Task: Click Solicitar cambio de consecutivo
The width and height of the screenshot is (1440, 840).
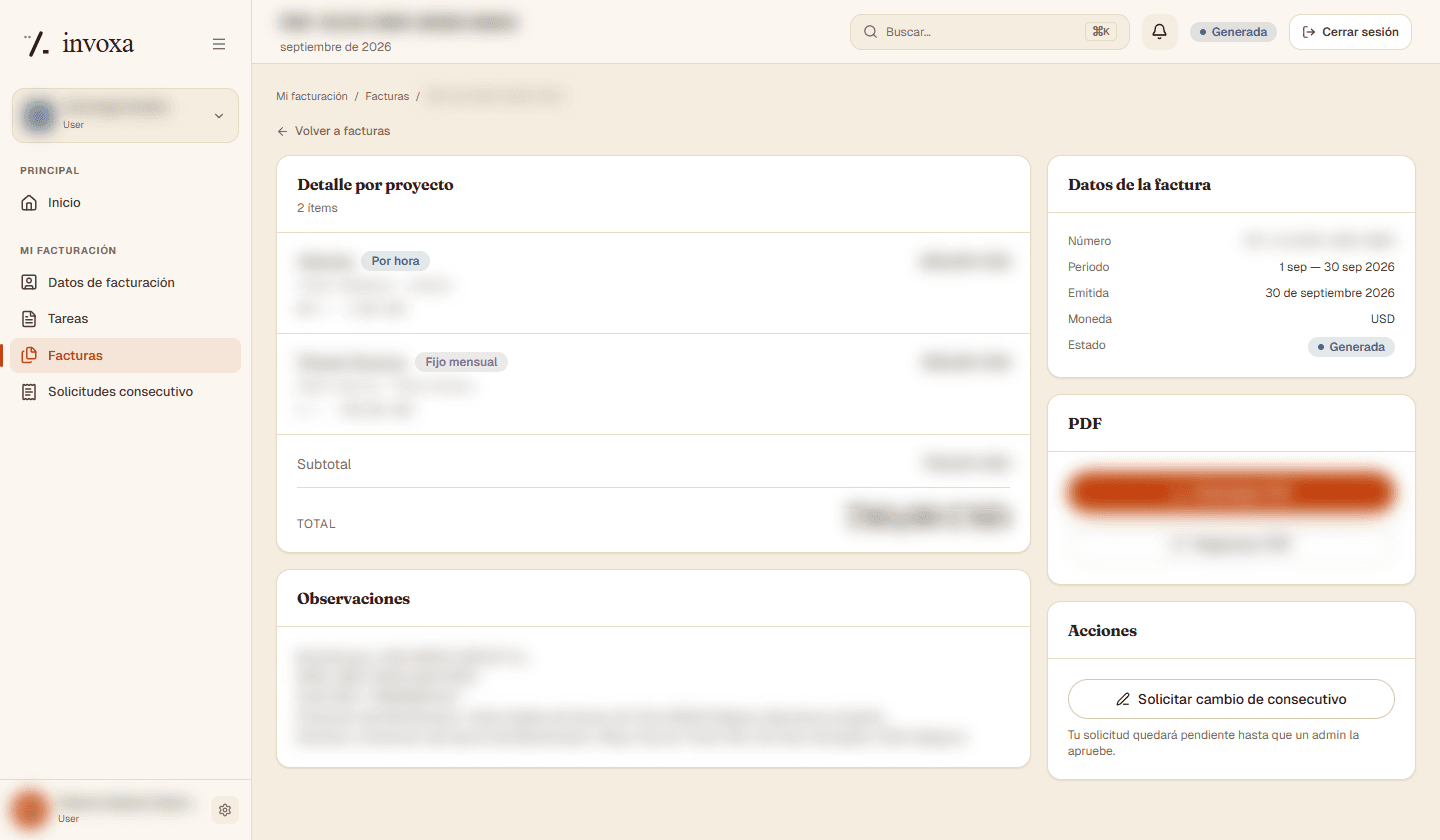Action: (1231, 699)
